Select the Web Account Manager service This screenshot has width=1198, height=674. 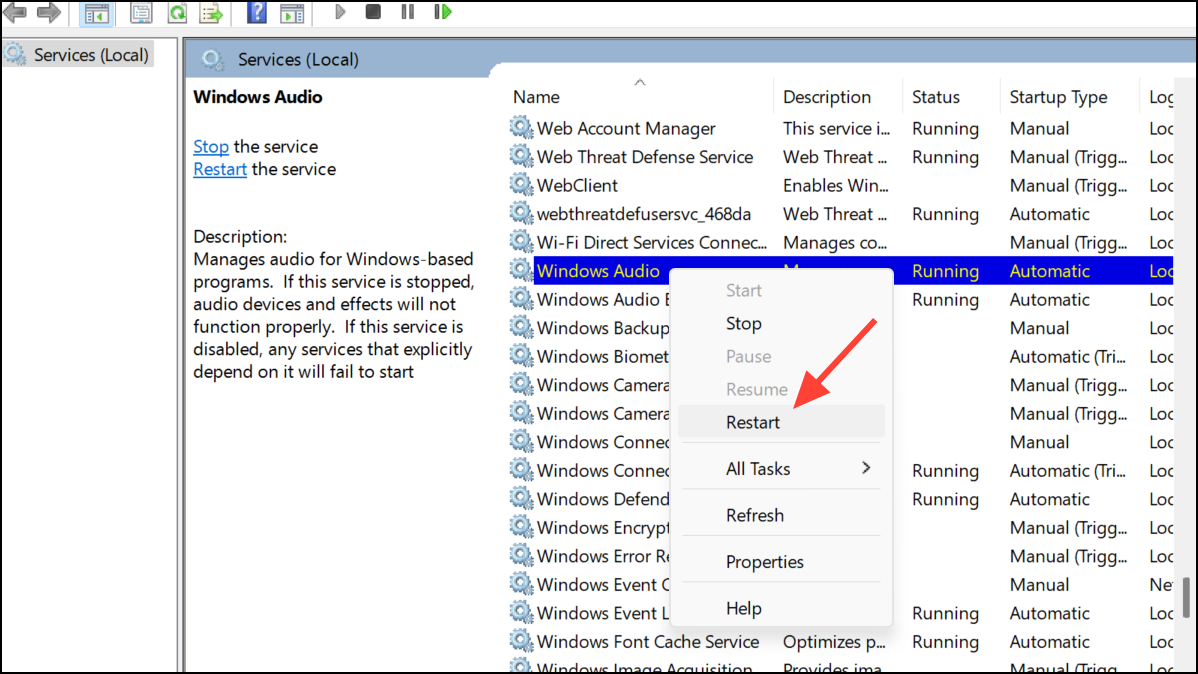(626, 128)
